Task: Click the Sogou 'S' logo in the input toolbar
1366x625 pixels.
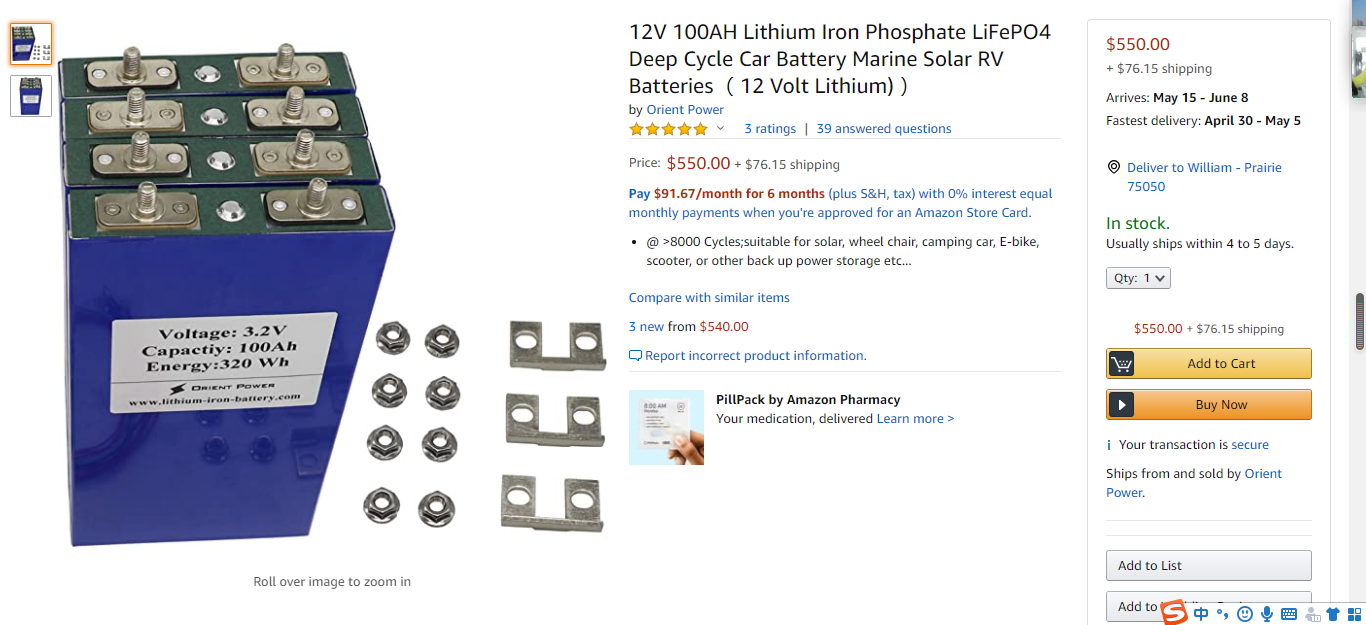Action: pyautogui.click(x=1173, y=612)
